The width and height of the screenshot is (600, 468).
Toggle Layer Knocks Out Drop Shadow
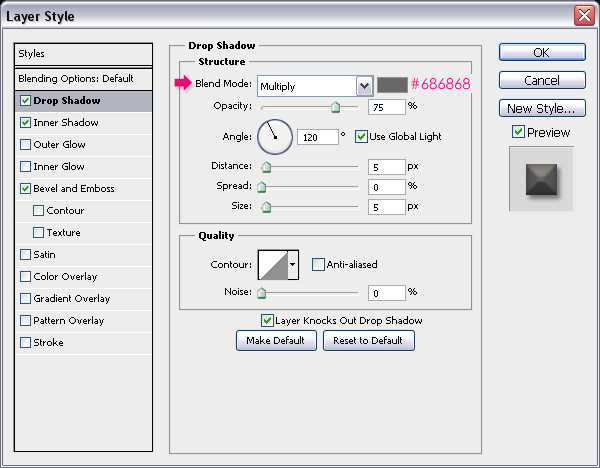coord(267,321)
